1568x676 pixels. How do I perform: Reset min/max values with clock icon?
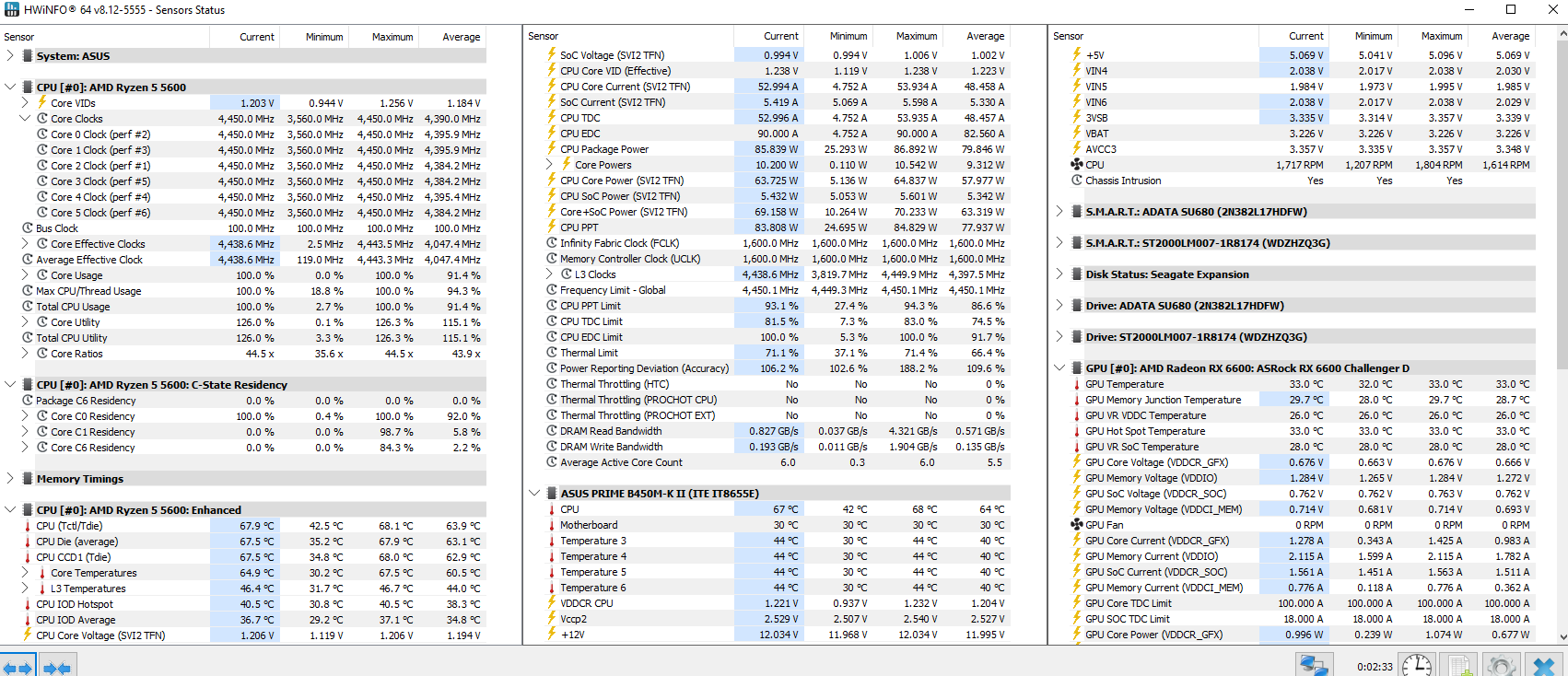tap(1417, 665)
